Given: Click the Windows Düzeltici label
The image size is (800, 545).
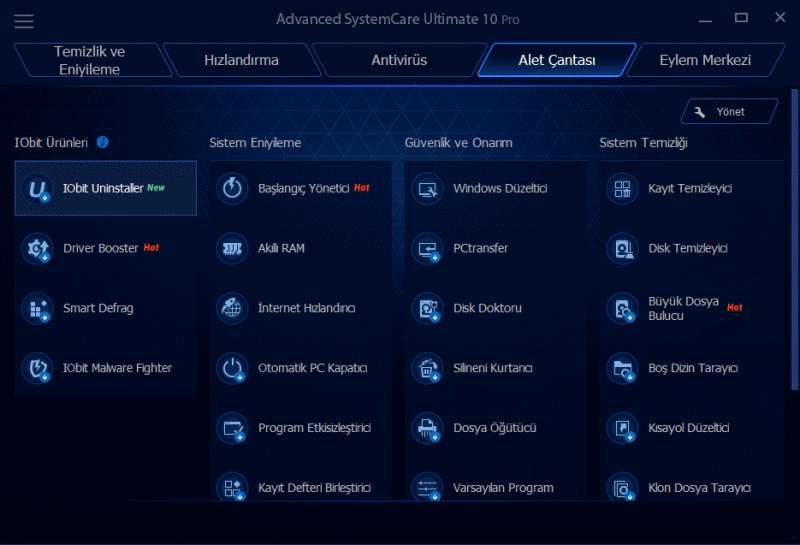Looking at the screenshot, I should point(500,189).
